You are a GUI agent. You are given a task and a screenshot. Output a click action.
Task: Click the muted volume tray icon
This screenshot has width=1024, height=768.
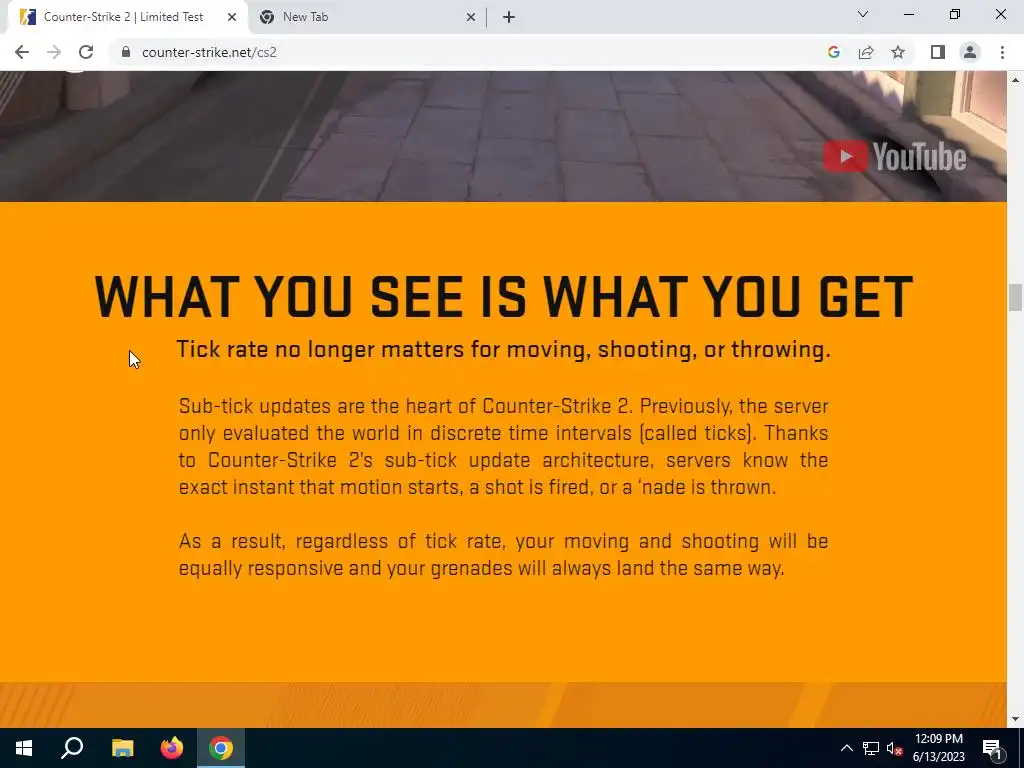tap(895, 748)
